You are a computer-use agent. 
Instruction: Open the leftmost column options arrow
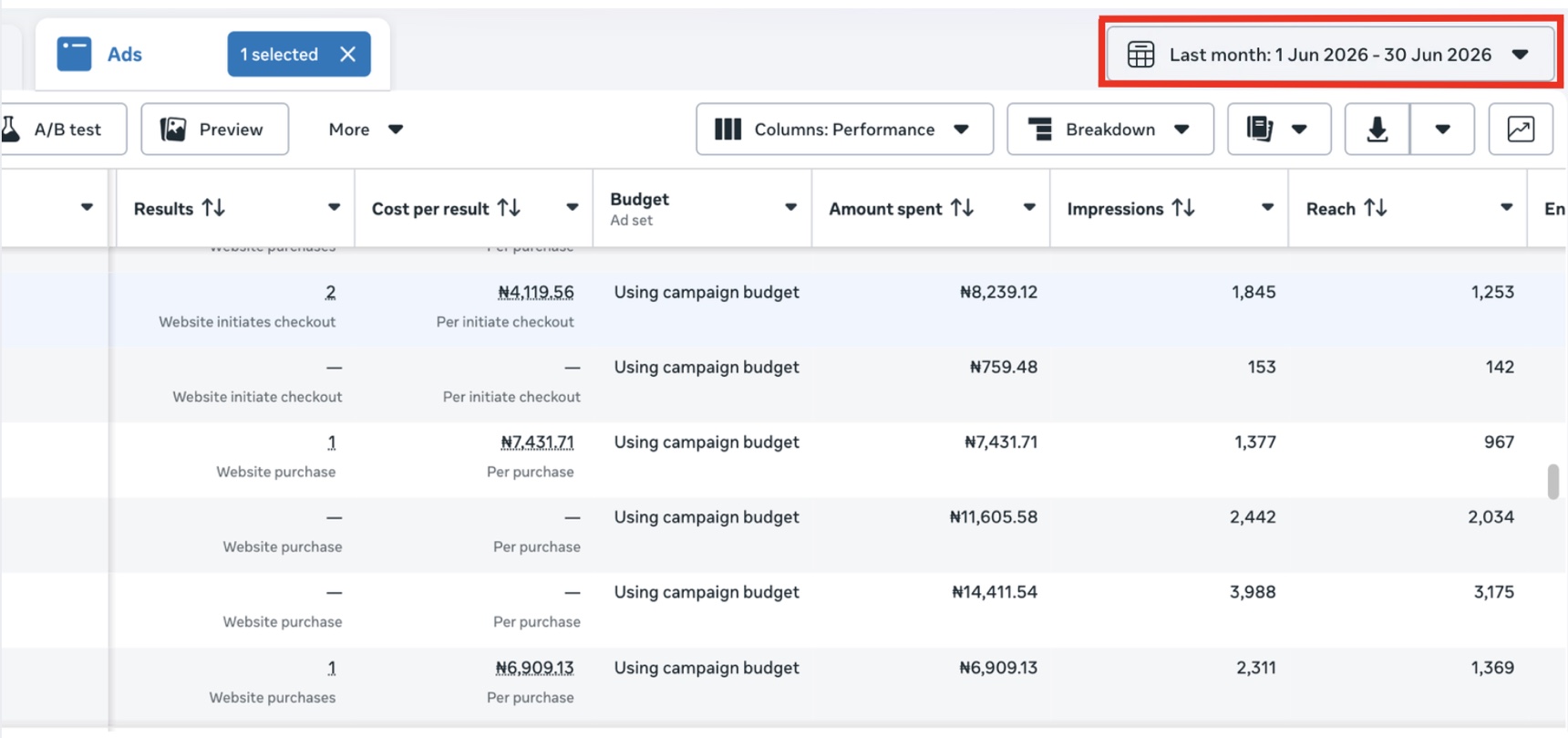(87, 208)
